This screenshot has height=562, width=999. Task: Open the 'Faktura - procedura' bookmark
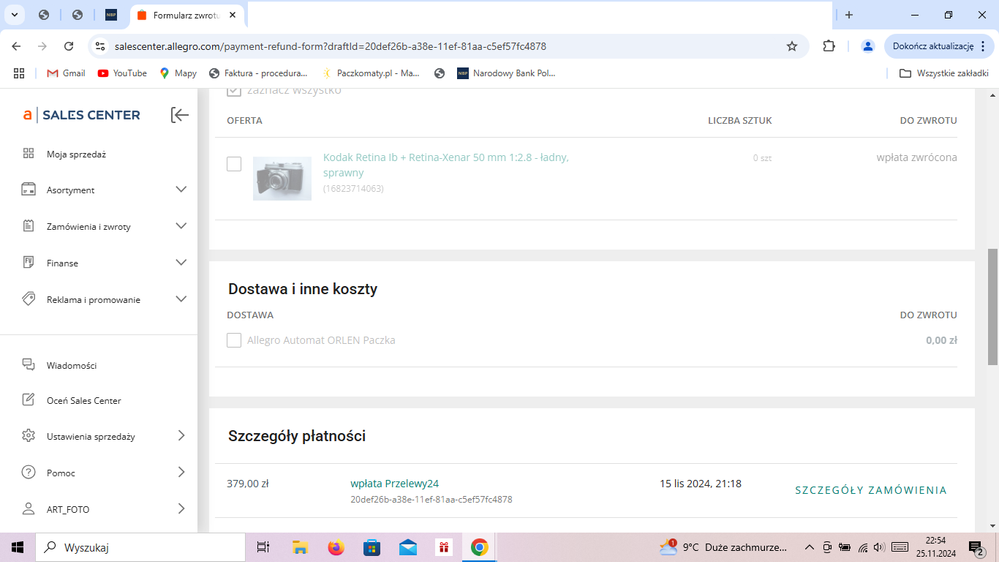tap(258, 73)
